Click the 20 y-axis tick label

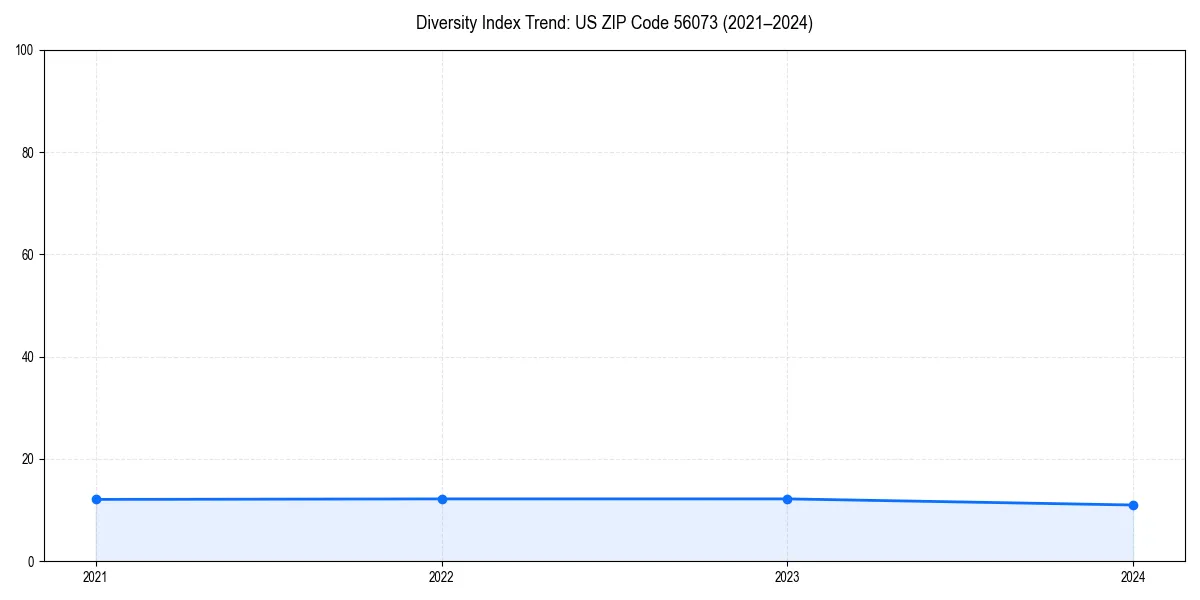coord(30,459)
